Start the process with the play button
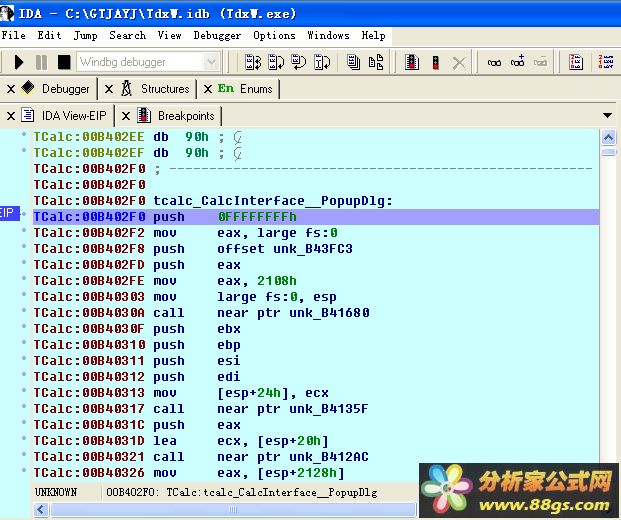The height and width of the screenshot is (520, 621). tap(18, 62)
